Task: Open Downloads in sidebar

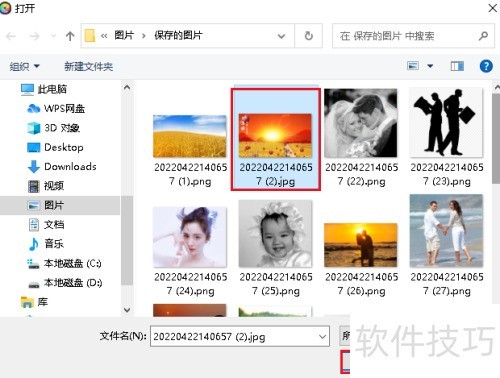Action: tap(62, 167)
